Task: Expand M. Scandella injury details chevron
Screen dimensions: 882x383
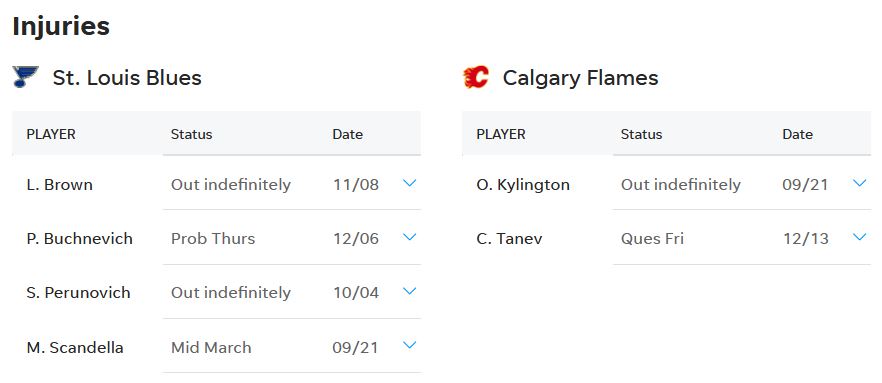Action: point(410,345)
